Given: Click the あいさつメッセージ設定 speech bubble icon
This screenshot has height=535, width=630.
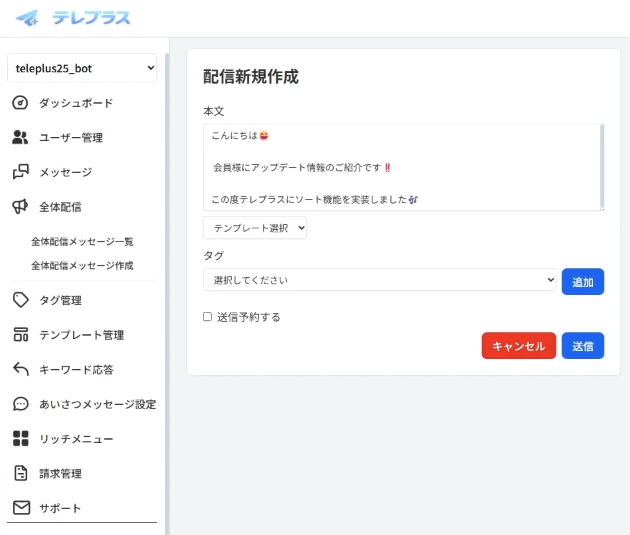Looking at the screenshot, I should (20, 404).
